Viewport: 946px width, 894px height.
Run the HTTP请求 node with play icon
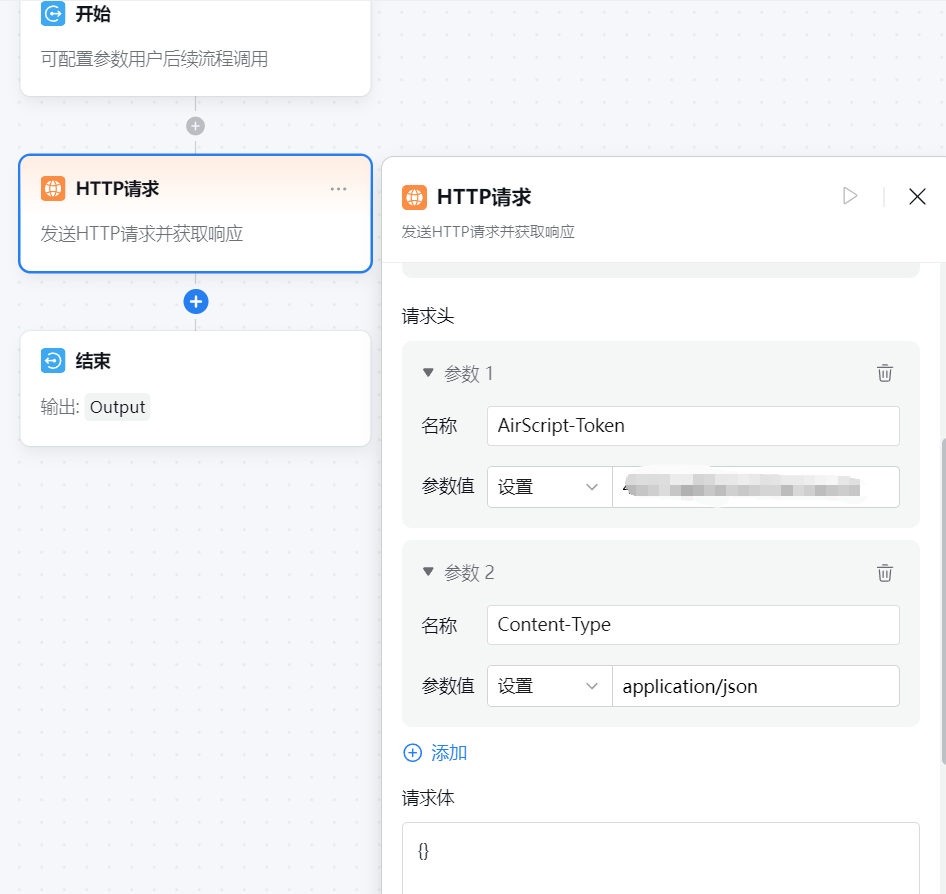pos(850,196)
